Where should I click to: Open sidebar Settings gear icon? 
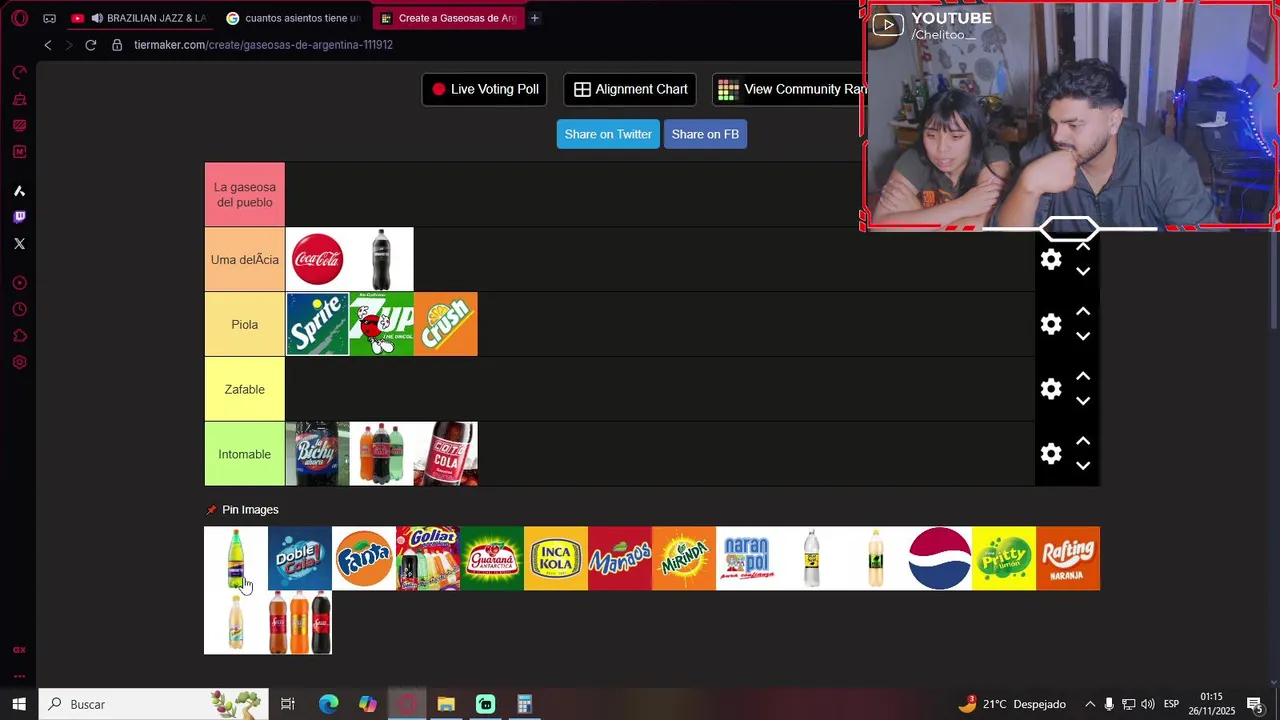[19, 362]
